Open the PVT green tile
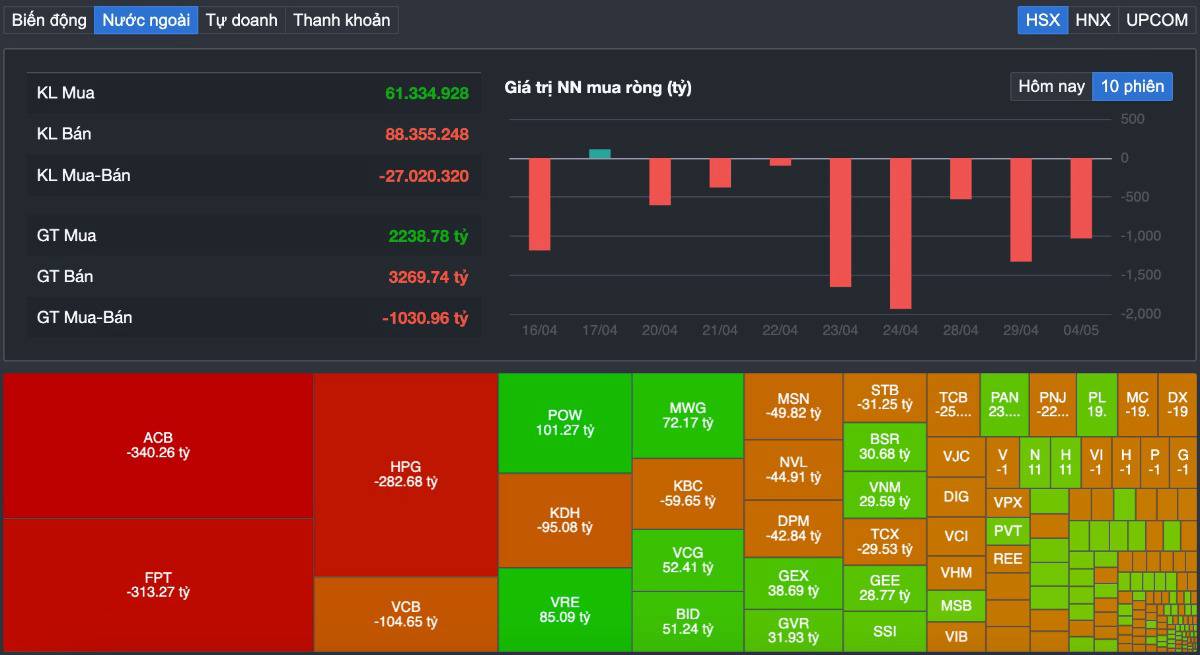The height and width of the screenshot is (655, 1200). point(1008,531)
